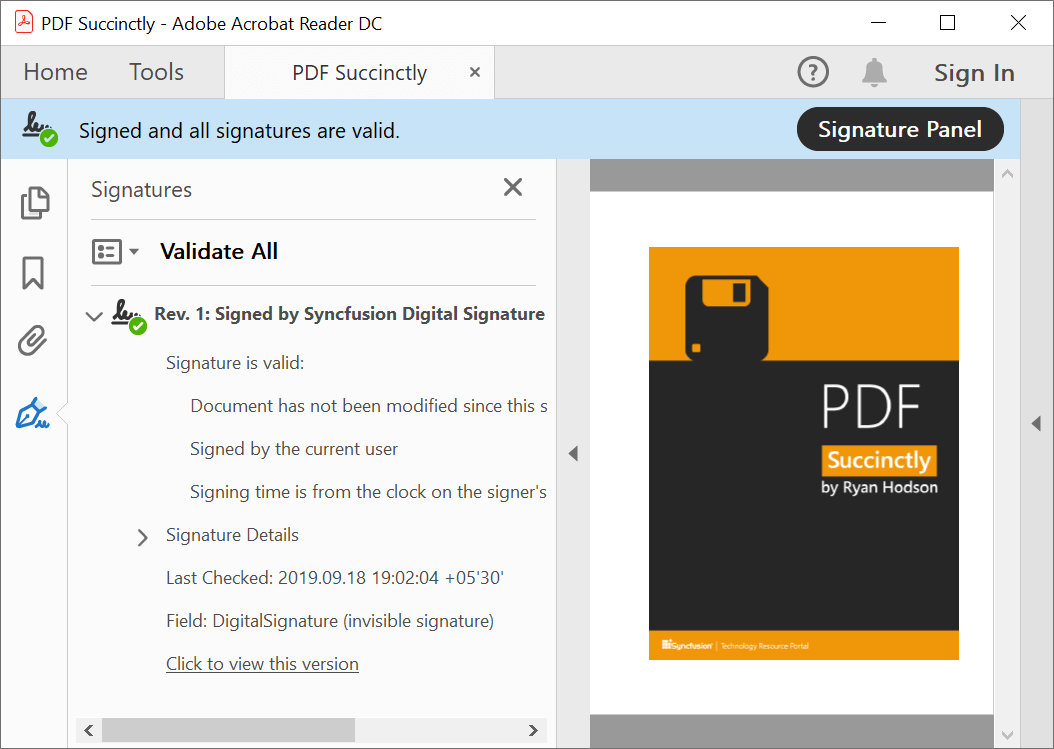Select the PDF Succinctly document tab

tap(360, 73)
